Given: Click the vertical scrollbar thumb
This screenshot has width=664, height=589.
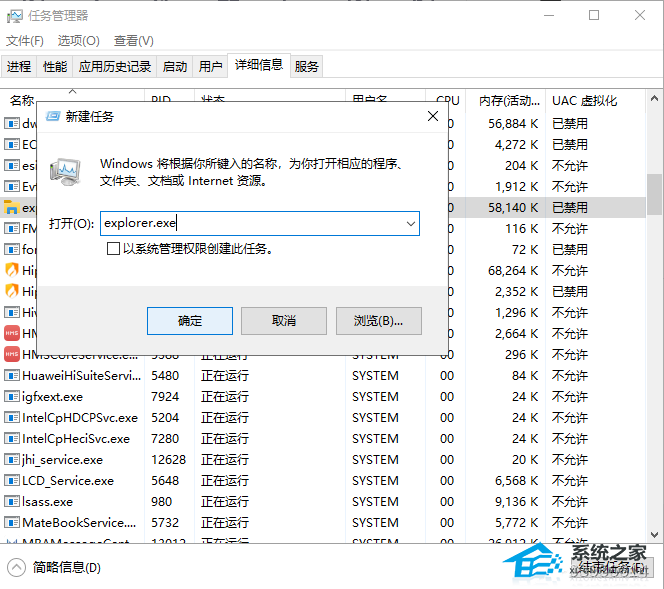Looking at the screenshot, I should pos(654,195).
